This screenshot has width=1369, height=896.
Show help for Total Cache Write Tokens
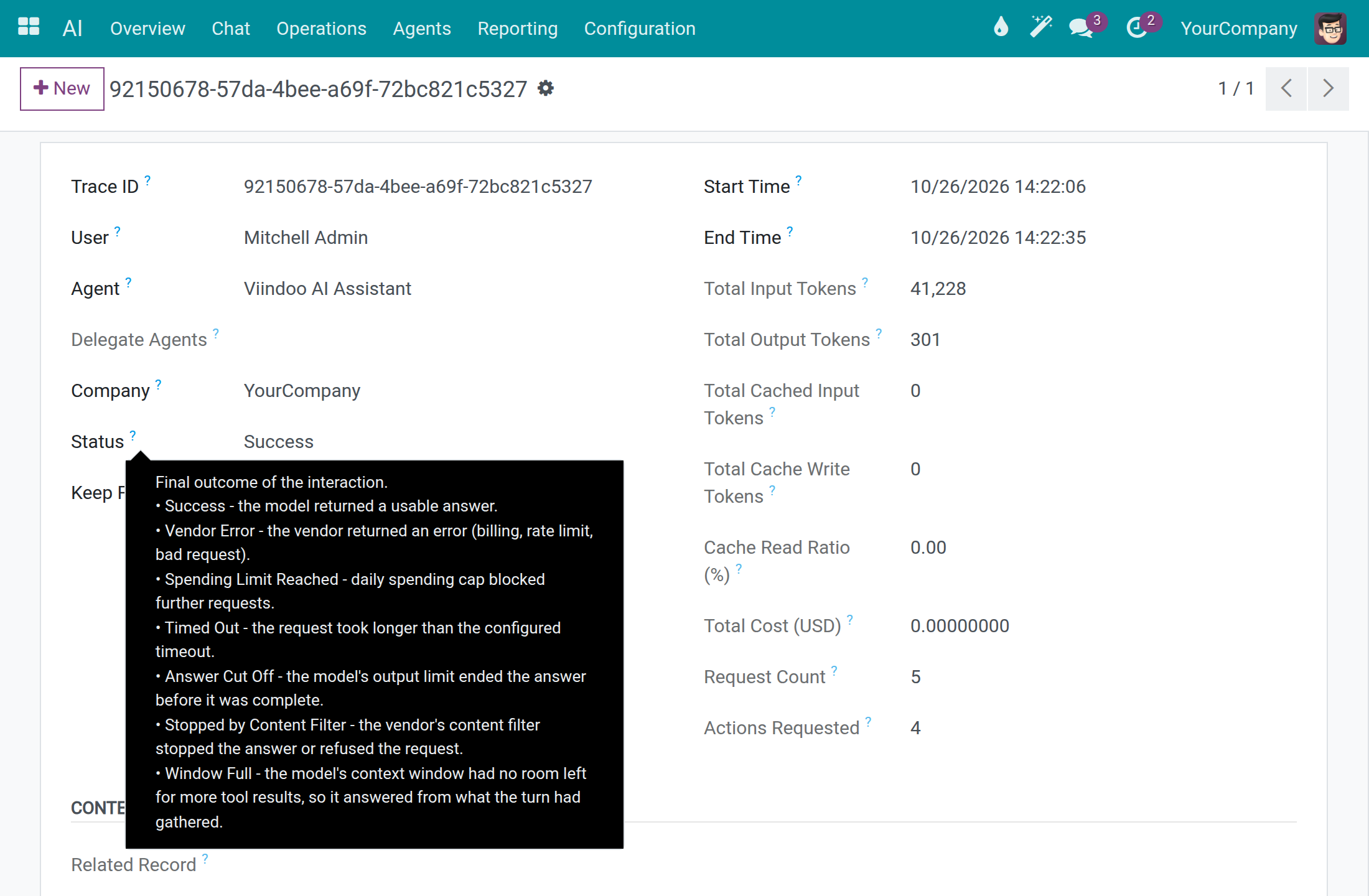[x=772, y=490]
